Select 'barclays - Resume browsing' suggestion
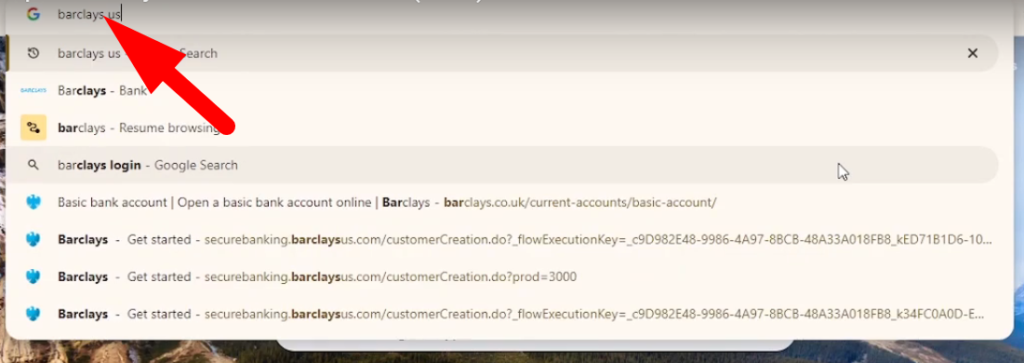 click(502, 128)
